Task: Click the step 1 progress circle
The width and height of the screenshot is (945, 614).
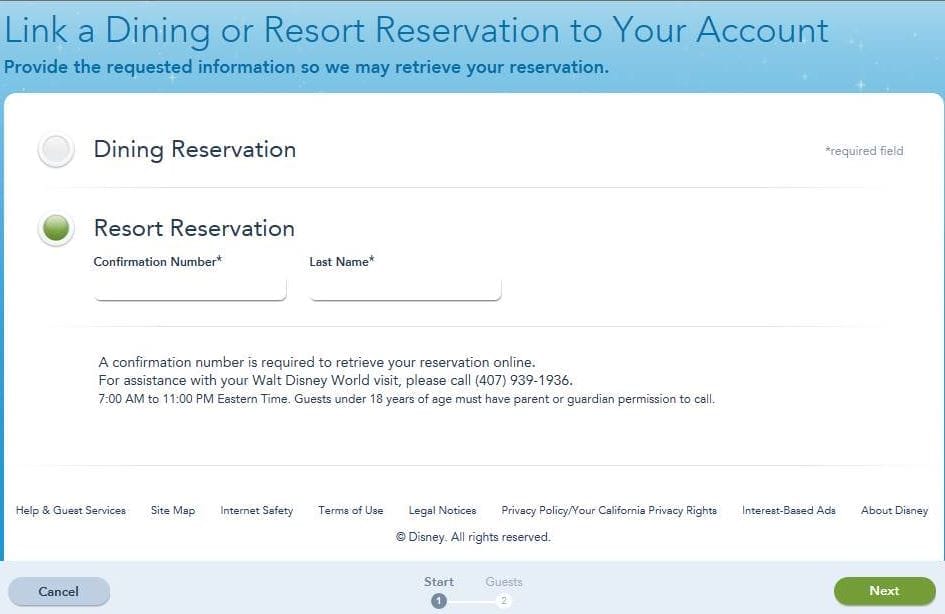Action: 438,600
